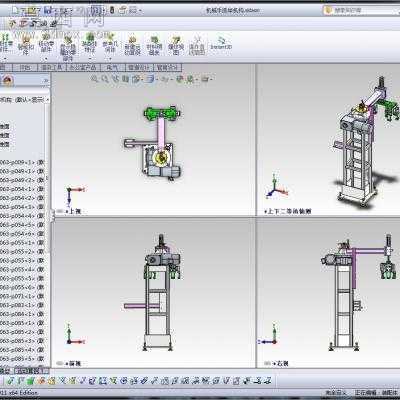The image size is (400, 400).
Task: Click the Apply Scene icon
Action: click(191, 79)
